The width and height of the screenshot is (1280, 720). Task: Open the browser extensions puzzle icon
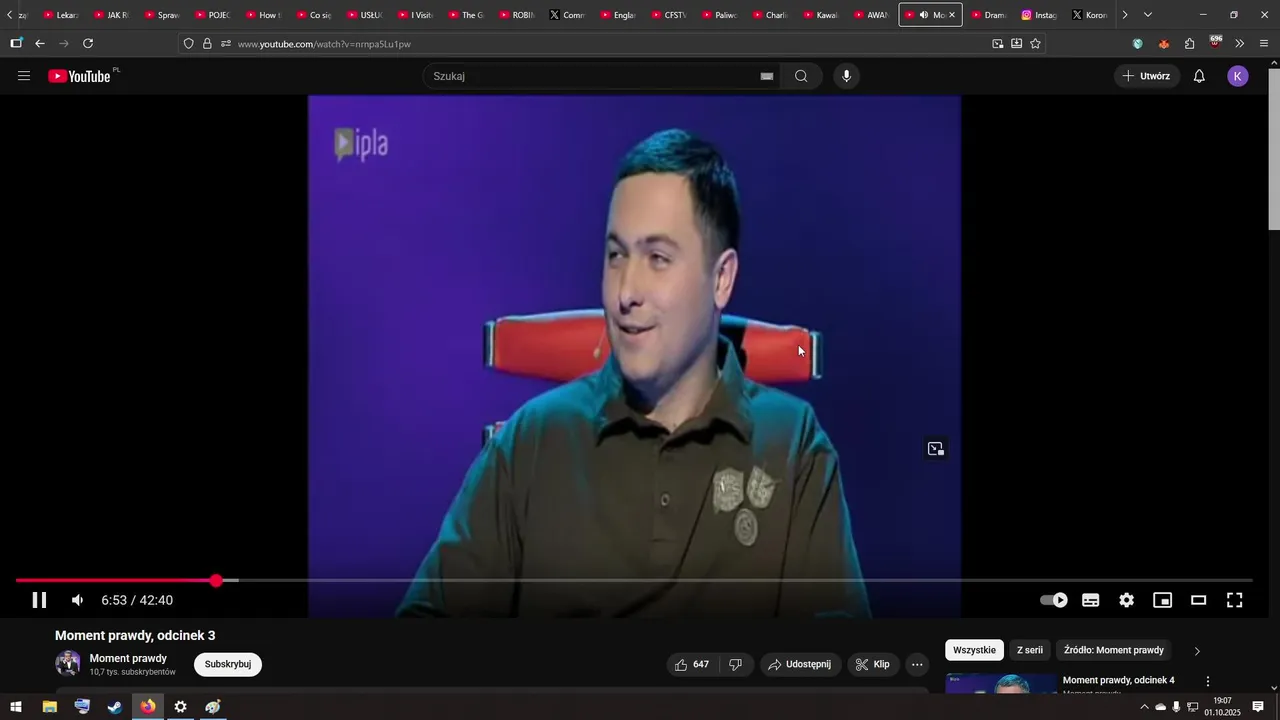(x=1189, y=44)
